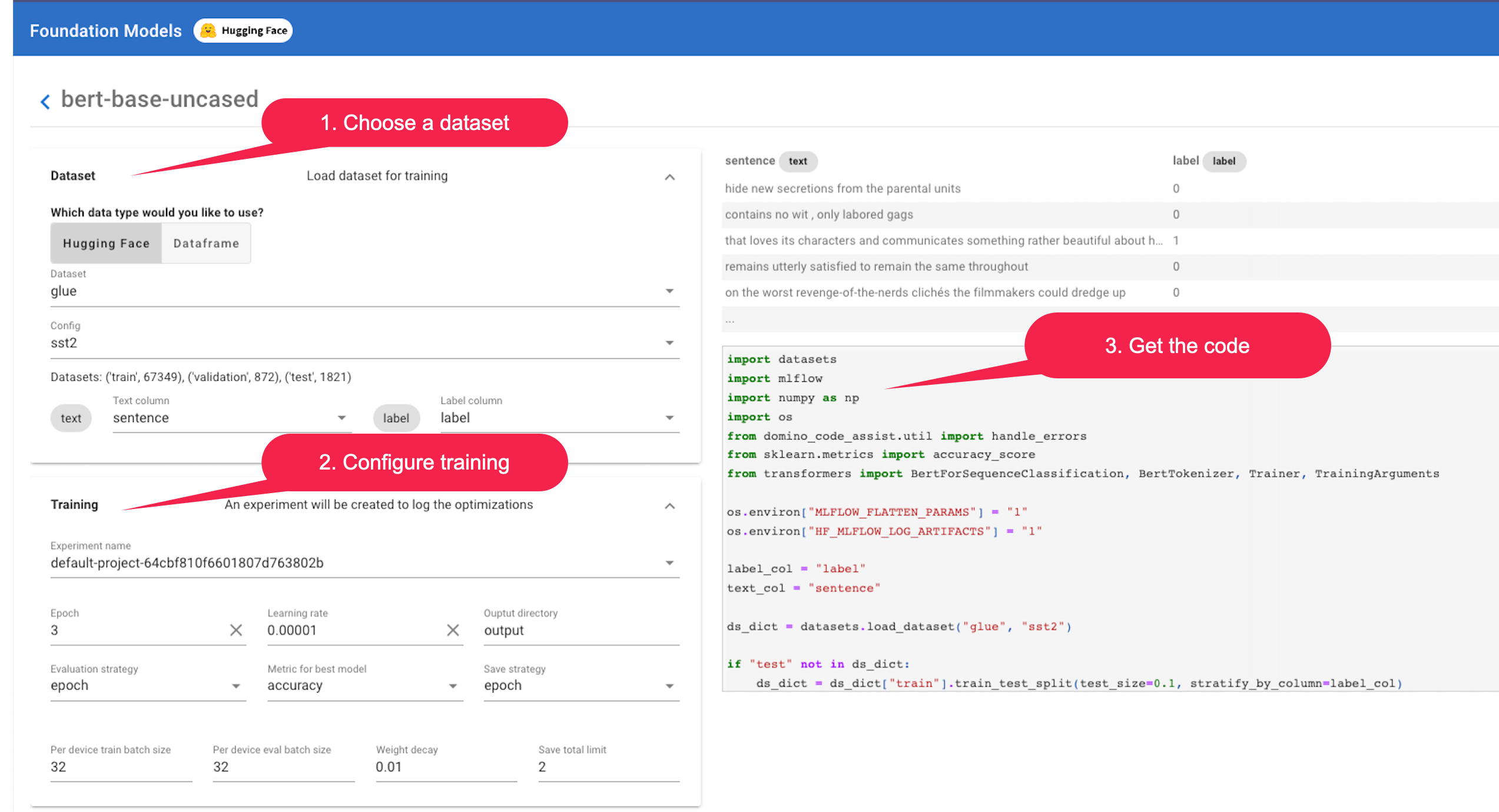Select row 'contains no wit , only labored gags'

1110,215
